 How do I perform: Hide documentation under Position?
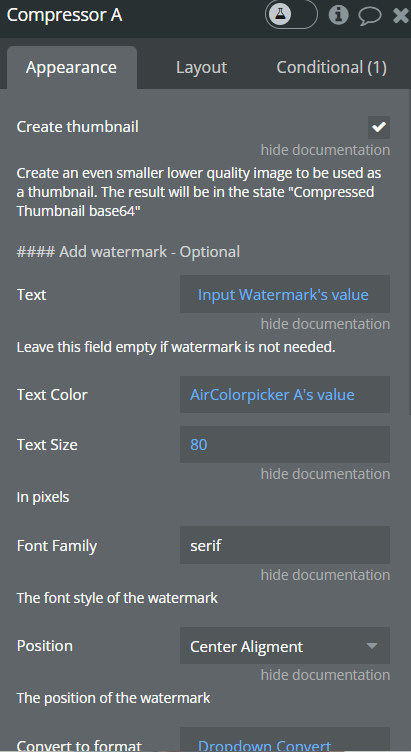coord(325,675)
